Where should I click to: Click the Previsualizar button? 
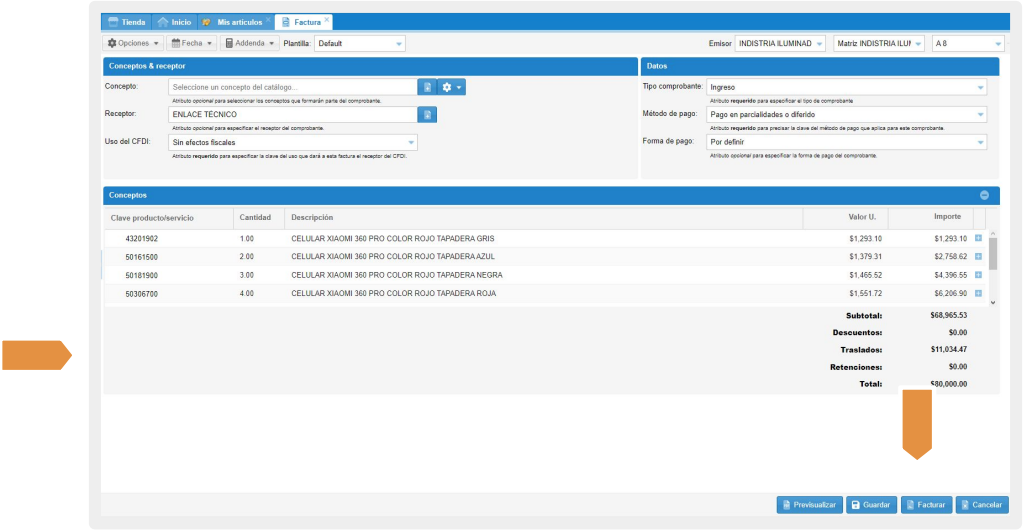(809, 505)
